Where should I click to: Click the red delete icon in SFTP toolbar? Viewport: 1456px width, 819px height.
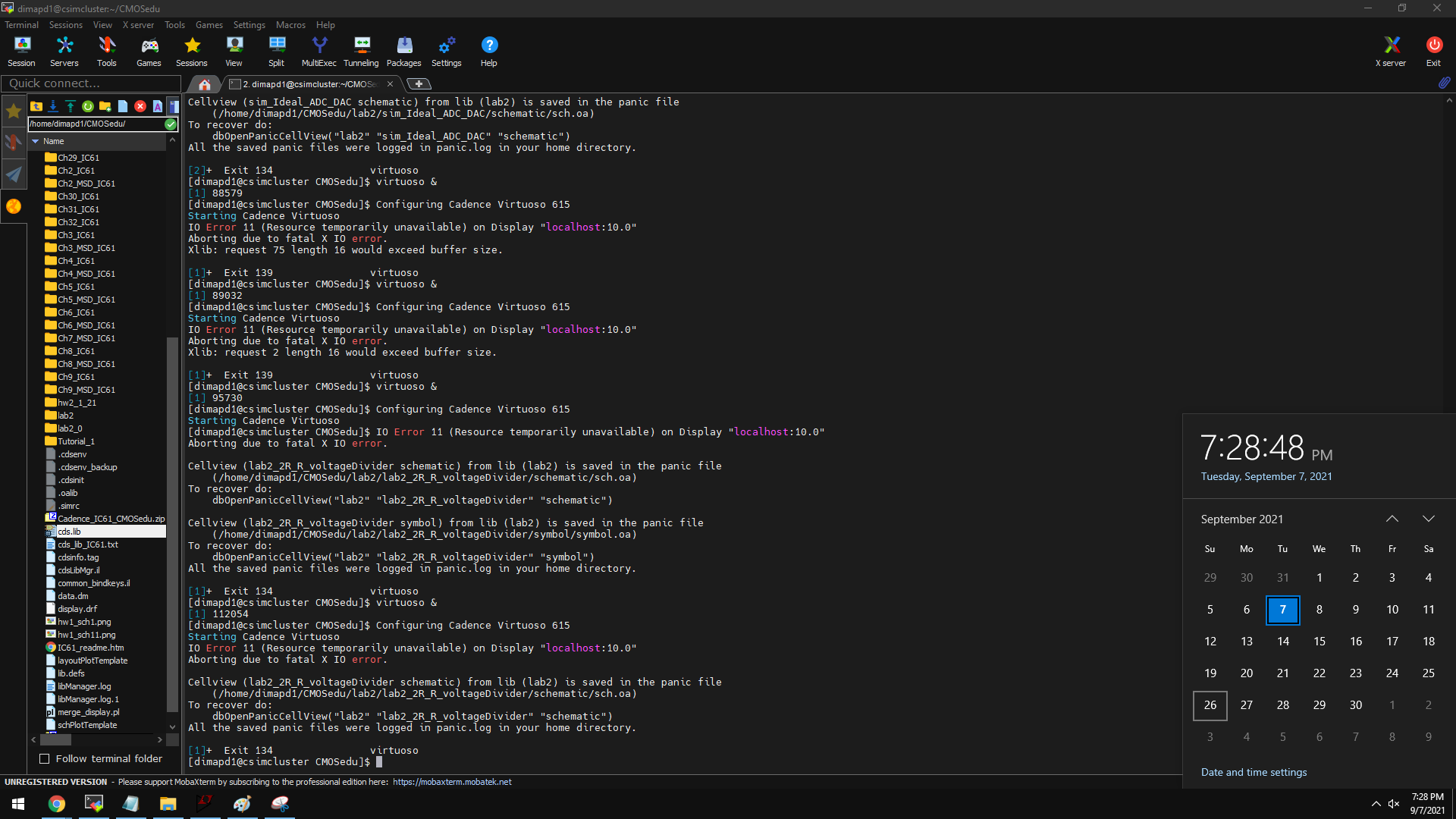tap(140, 106)
